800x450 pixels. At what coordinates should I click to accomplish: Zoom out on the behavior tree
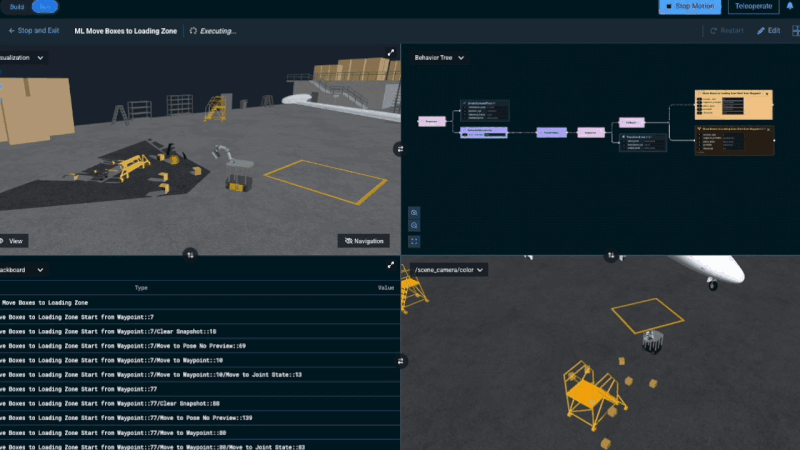(415, 227)
